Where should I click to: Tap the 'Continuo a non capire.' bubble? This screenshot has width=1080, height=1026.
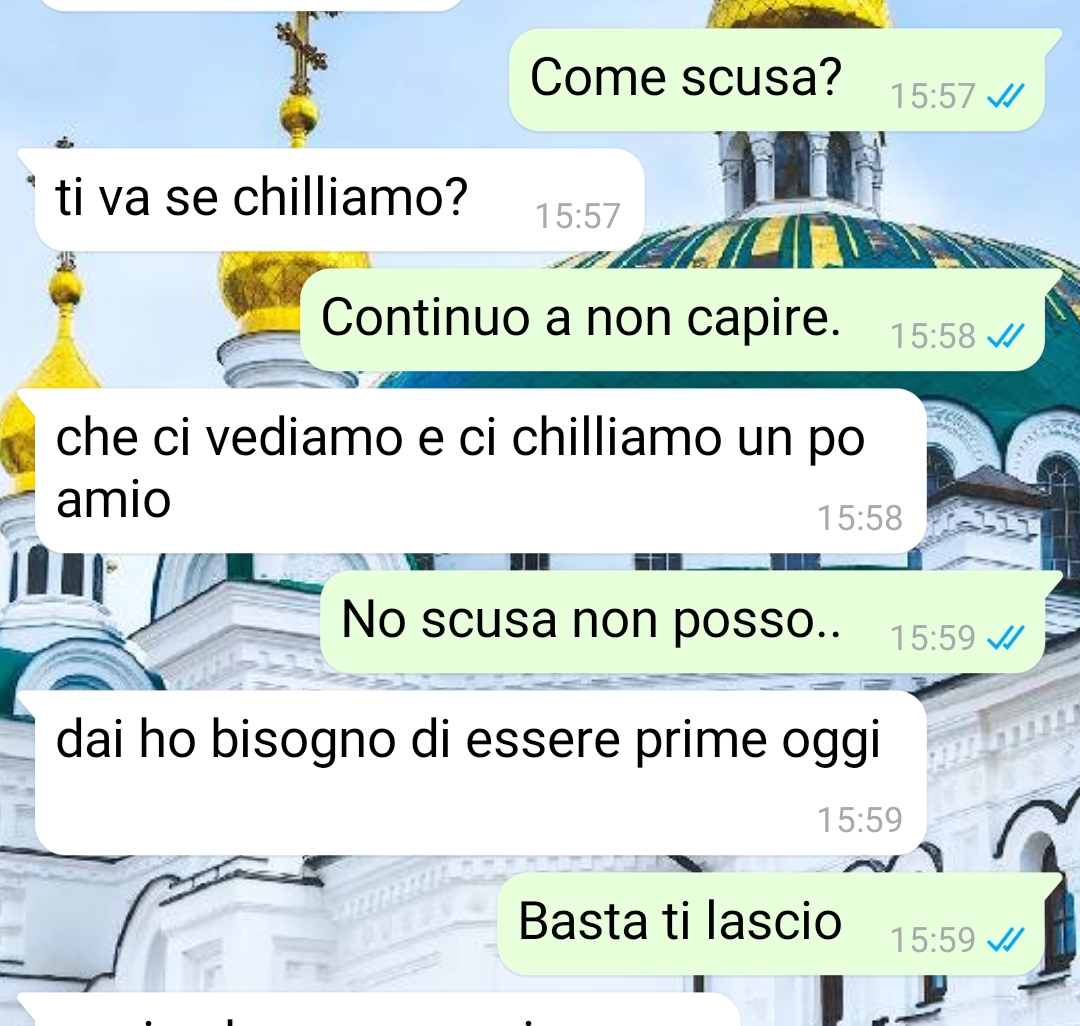[x=672, y=320]
